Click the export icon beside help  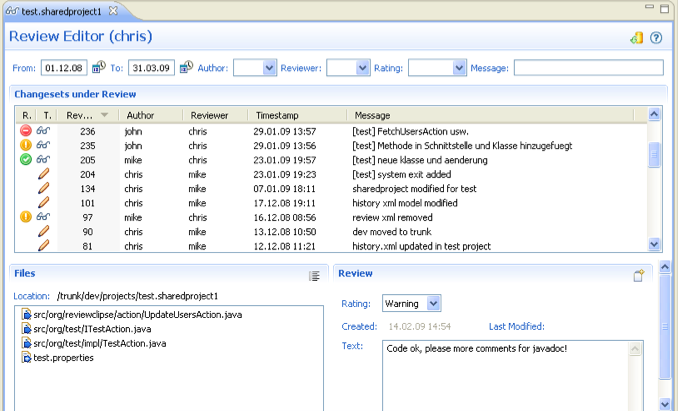click(636, 38)
